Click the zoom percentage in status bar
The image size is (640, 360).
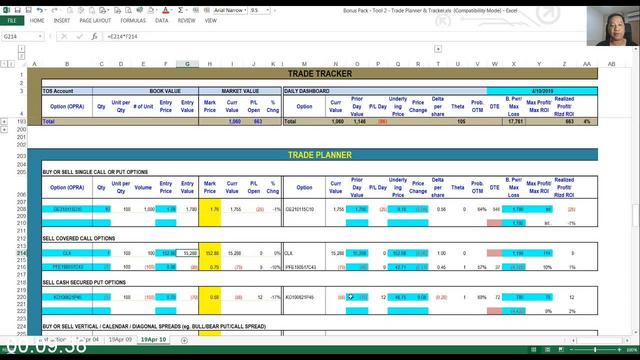631,350
